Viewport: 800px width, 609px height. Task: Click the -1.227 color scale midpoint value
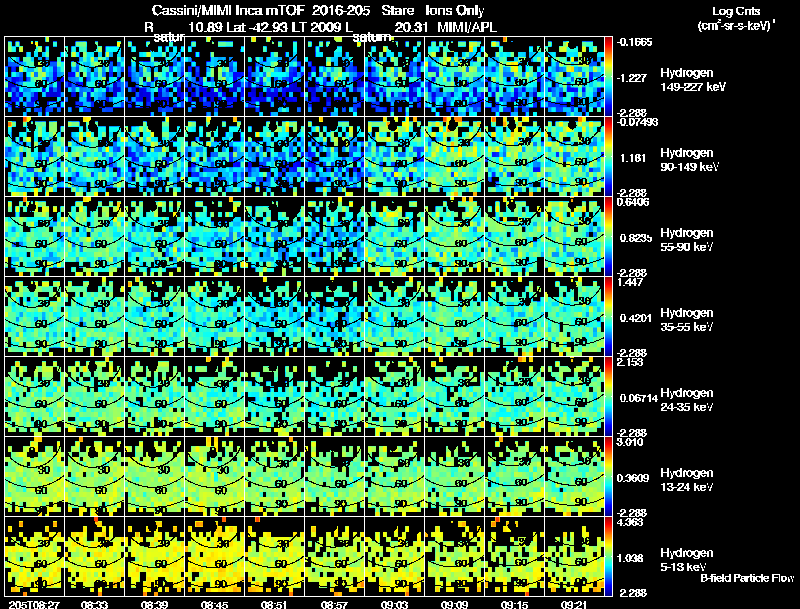(x=632, y=78)
